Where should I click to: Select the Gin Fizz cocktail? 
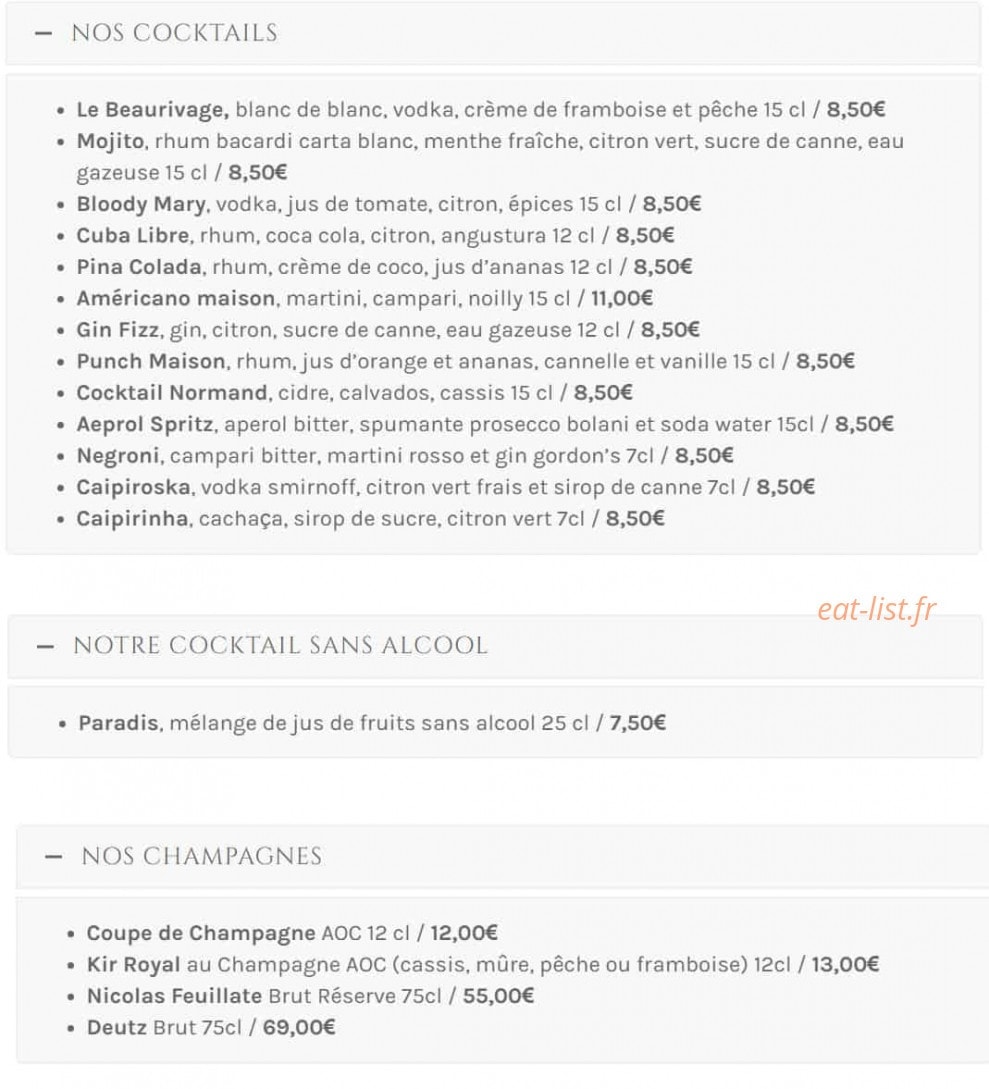pyautogui.click(x=388, y=330)
